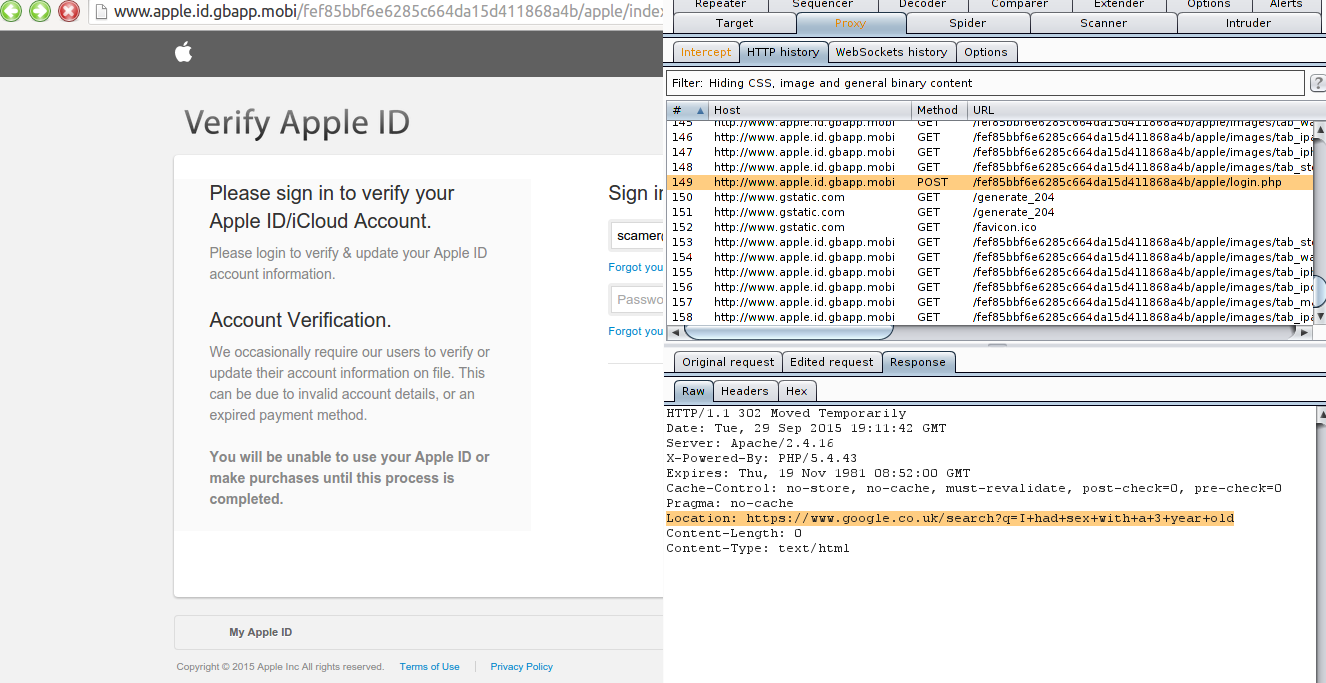Sort history by Host column header
Image resolution: width=1326 pixels, height=683 pixels.
click(810, 110)
